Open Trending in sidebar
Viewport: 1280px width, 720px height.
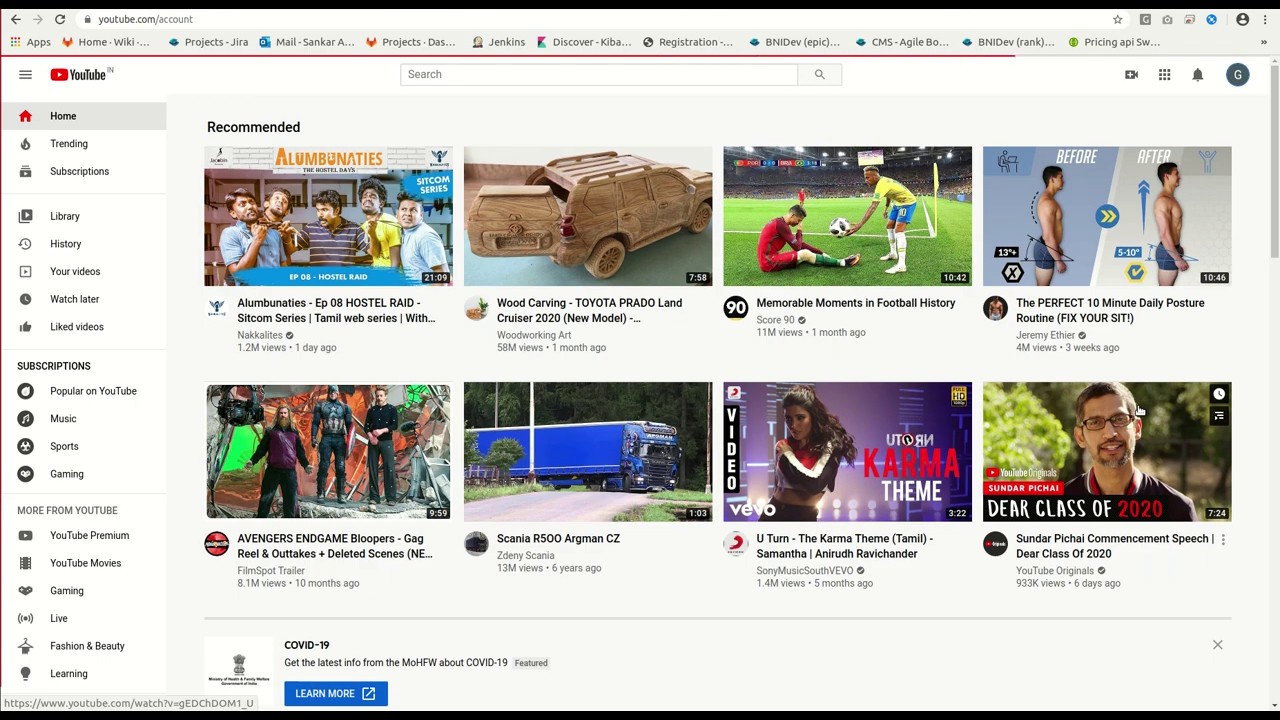coord(83,144)
